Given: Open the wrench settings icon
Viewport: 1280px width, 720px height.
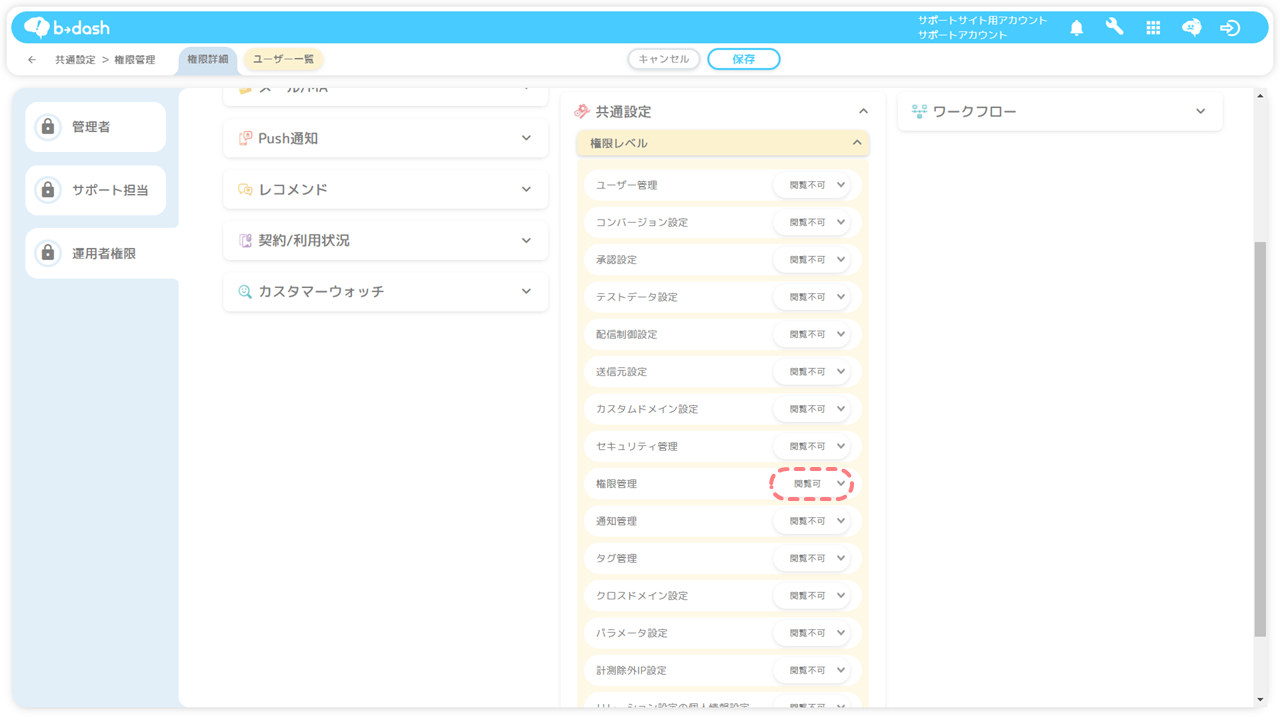Looking at the screenshot, I should click(1114, 28).
